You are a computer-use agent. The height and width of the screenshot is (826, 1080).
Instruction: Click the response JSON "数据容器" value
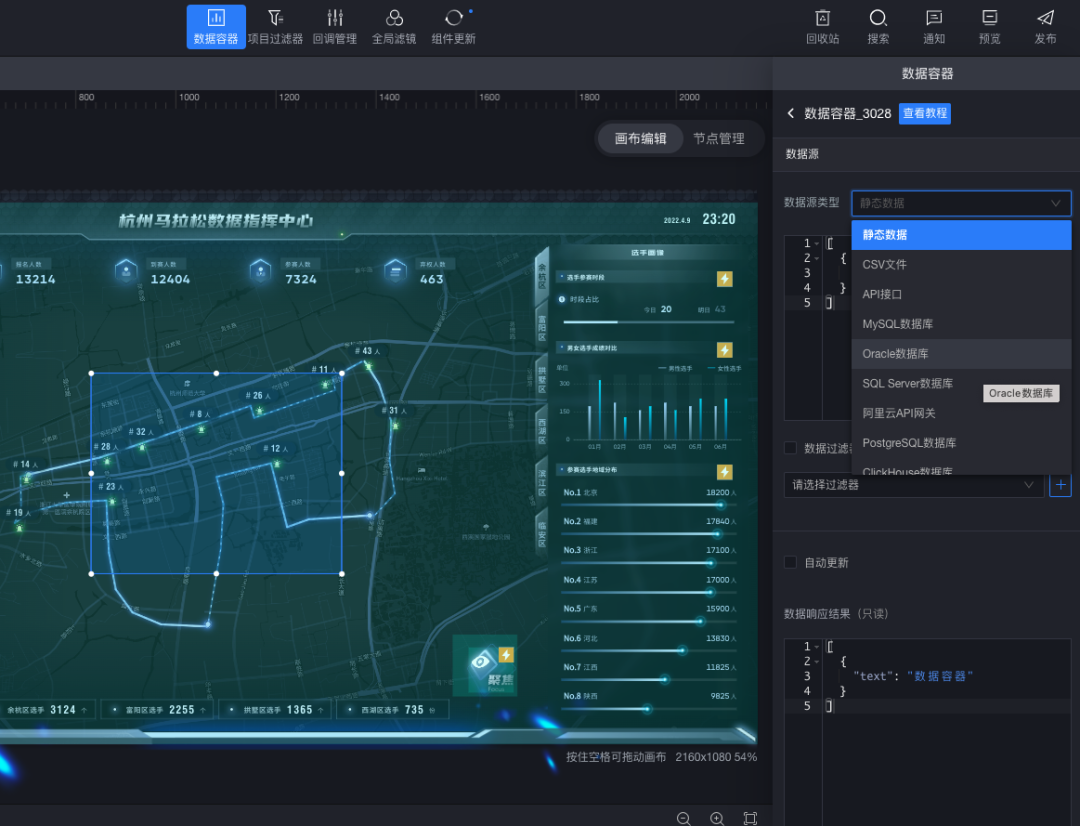pos(939,676)
